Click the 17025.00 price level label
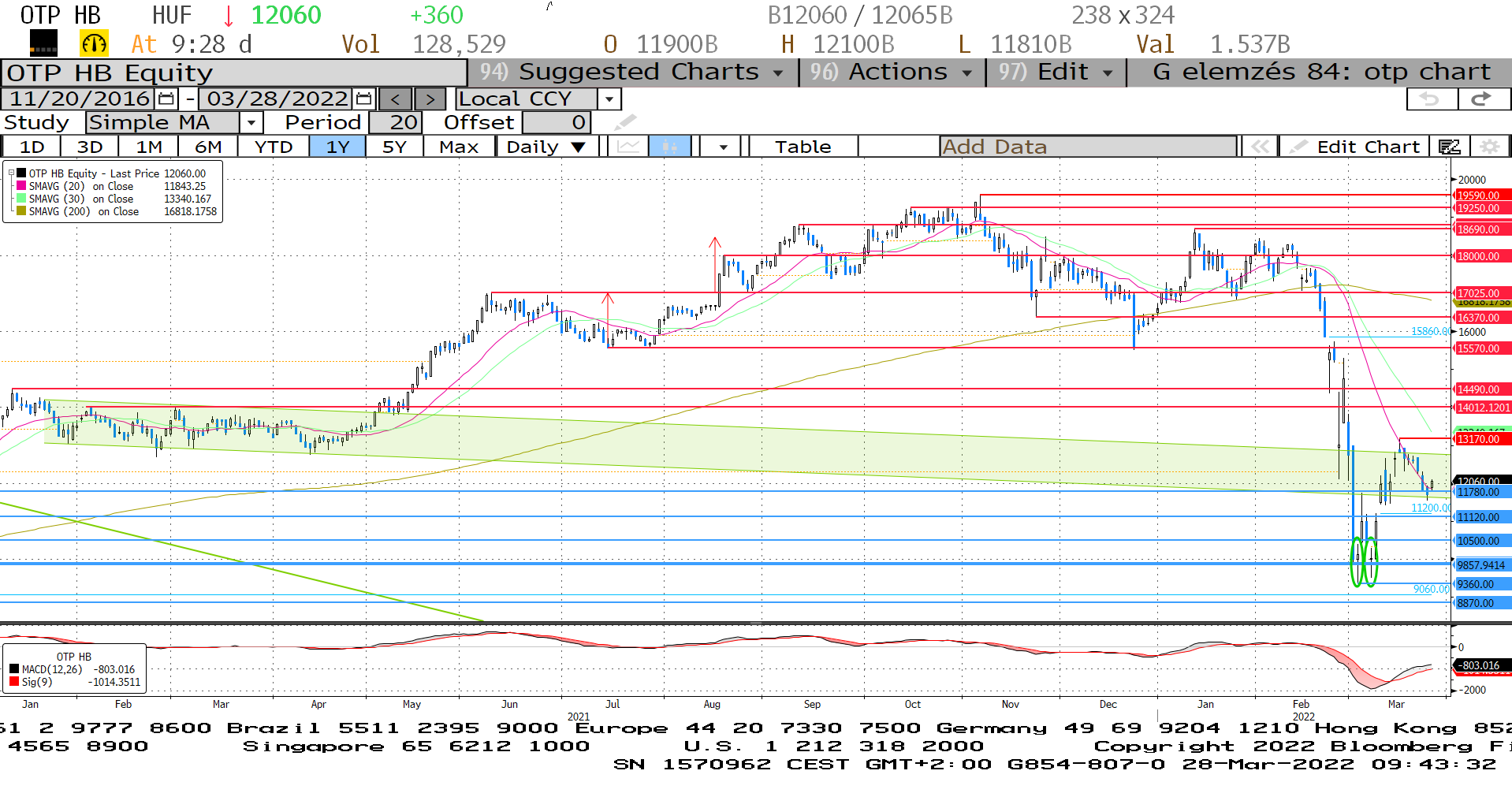This screenshot has height=808, width=1512. coord(1482,293)
